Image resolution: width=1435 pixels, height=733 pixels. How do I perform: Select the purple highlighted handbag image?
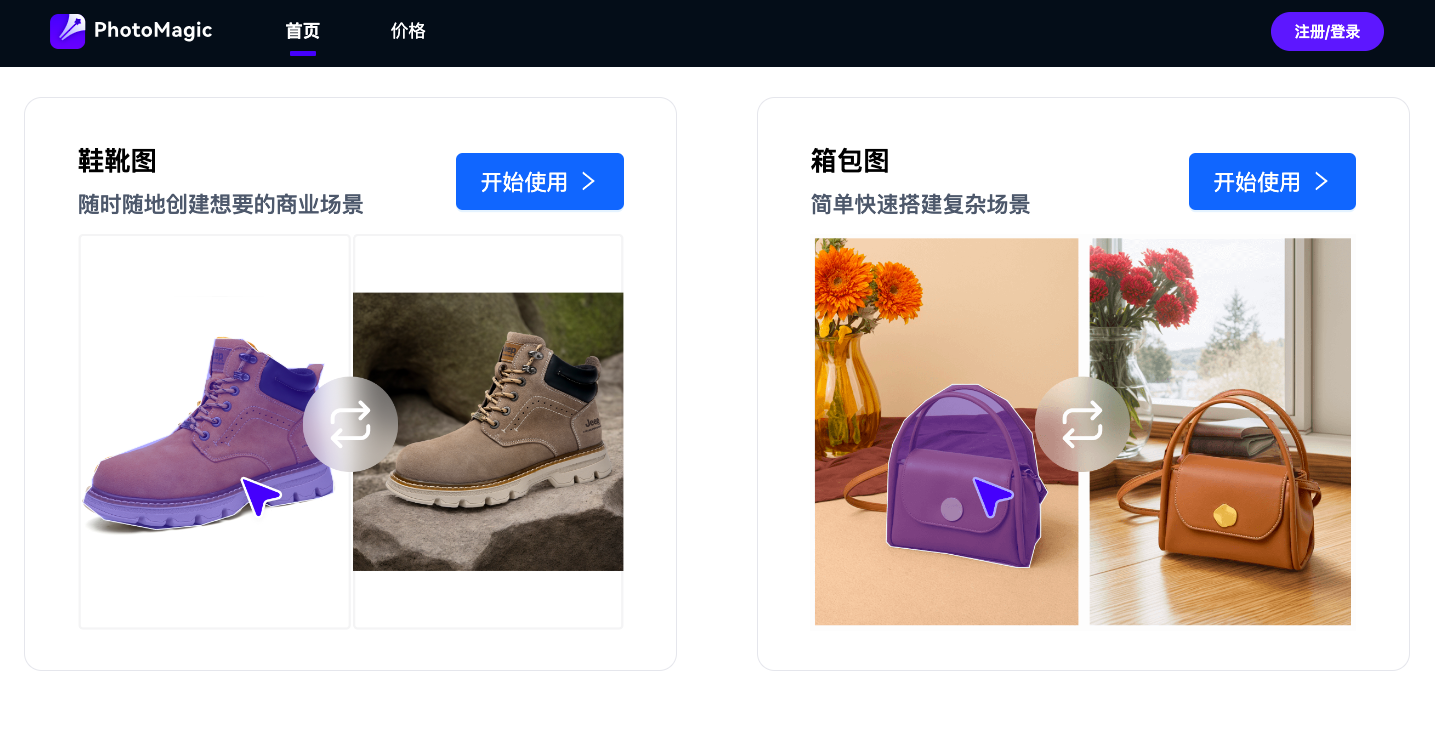coord(946,431)
